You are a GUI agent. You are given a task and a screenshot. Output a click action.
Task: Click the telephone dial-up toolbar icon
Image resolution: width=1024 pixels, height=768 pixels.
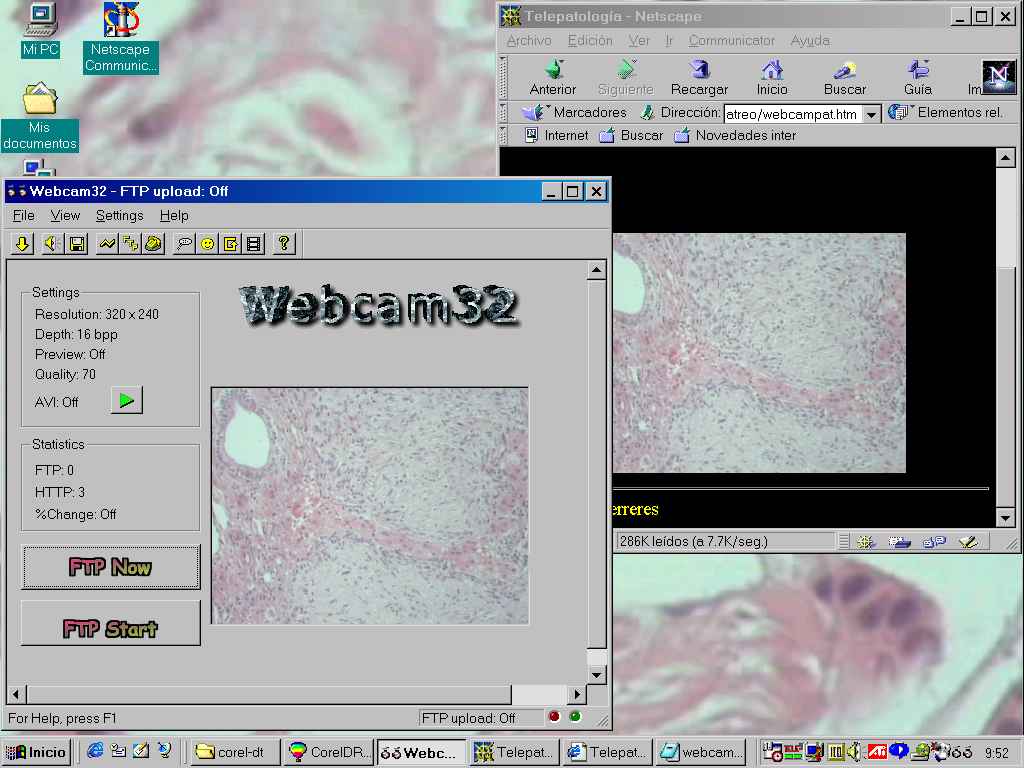[x=153, y=243]
